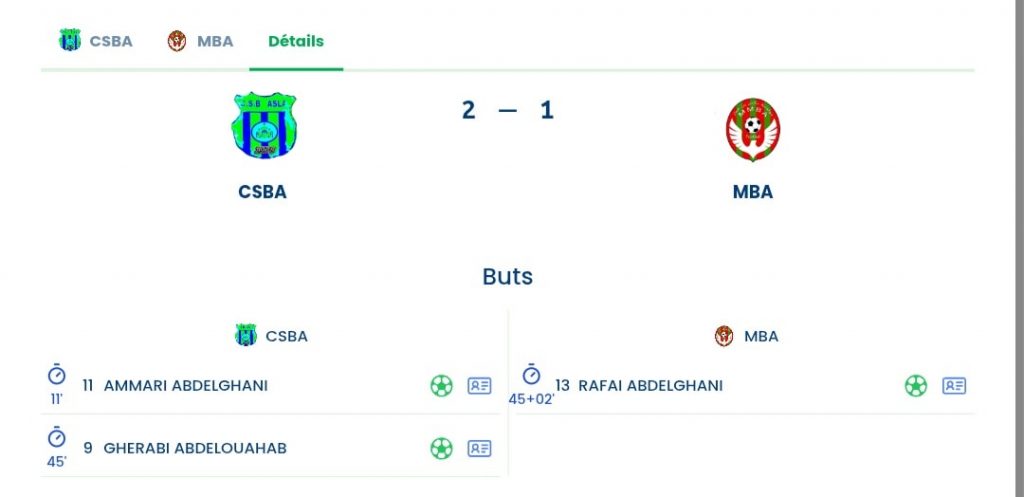Screen dimensions: 1024x497
Task: Click the stopwatch icon for 11' goal
Action: pyautogui.click(x=57, y=375)
